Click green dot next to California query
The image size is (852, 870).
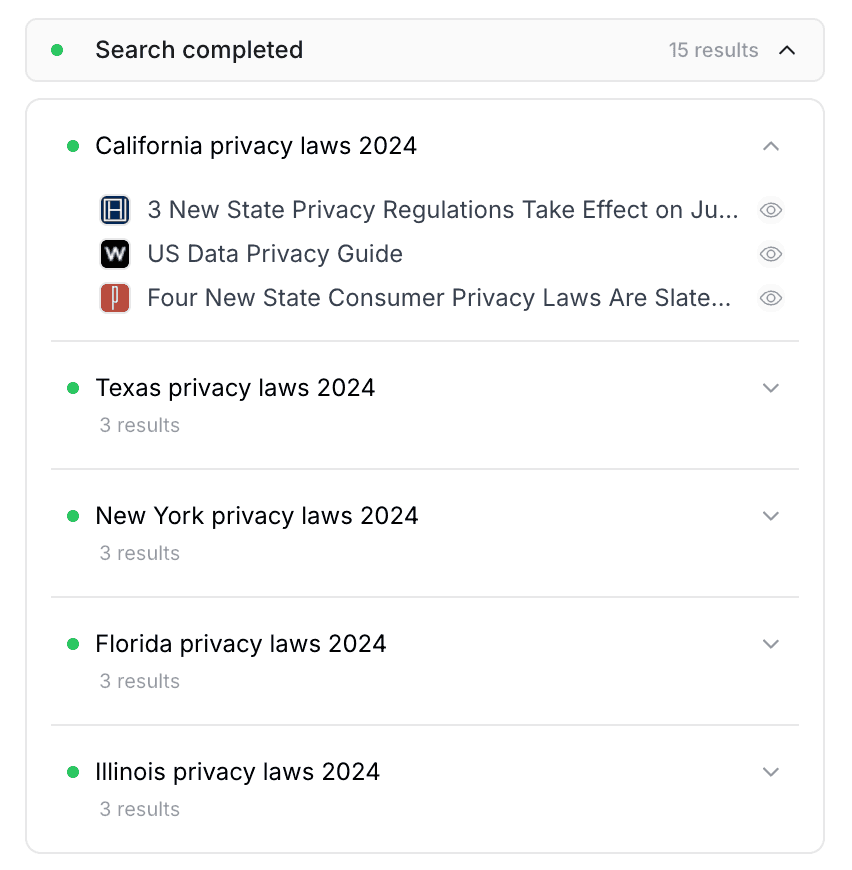73,146
